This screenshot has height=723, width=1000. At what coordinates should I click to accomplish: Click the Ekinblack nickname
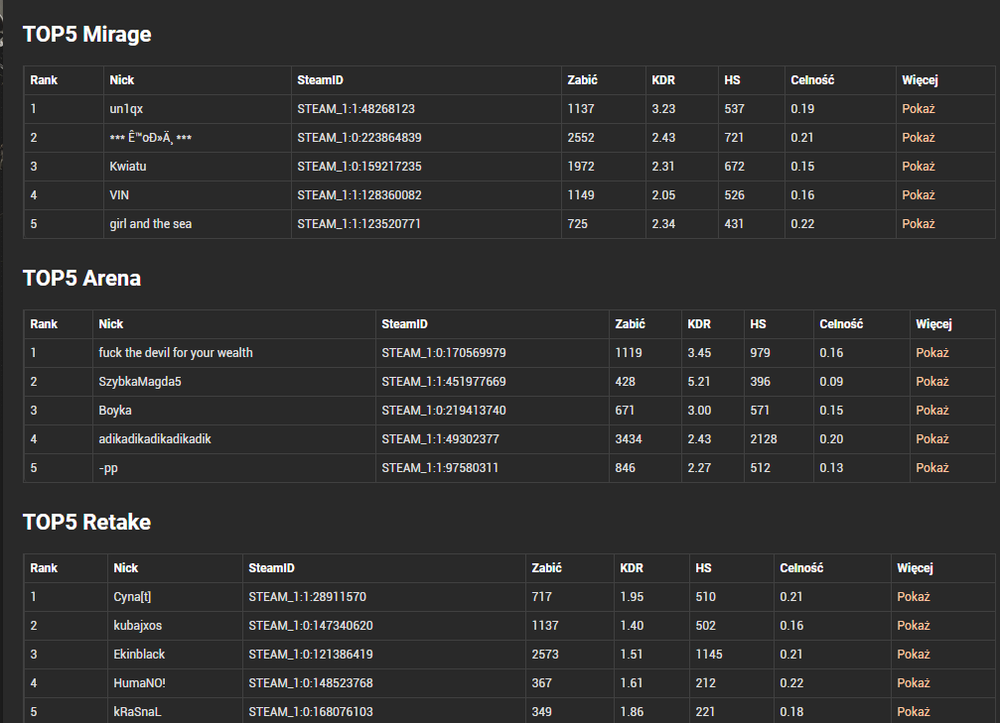[139, 655]
